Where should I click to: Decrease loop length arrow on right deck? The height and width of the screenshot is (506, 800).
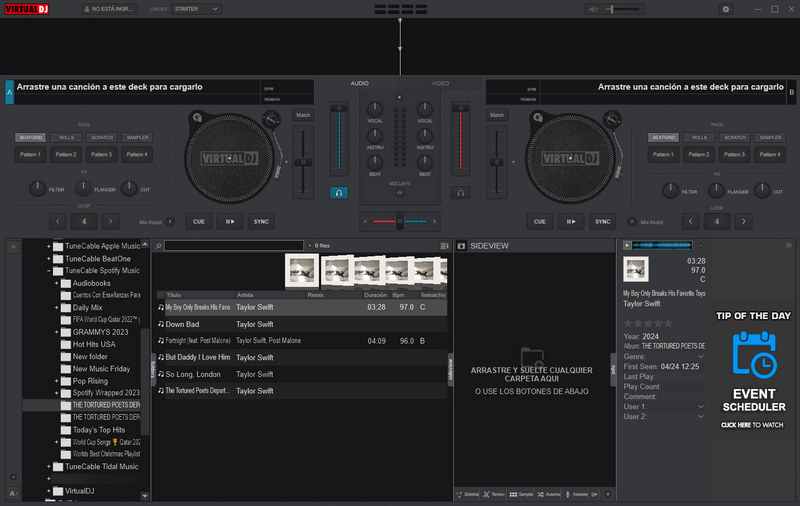[x=690, y=221]
